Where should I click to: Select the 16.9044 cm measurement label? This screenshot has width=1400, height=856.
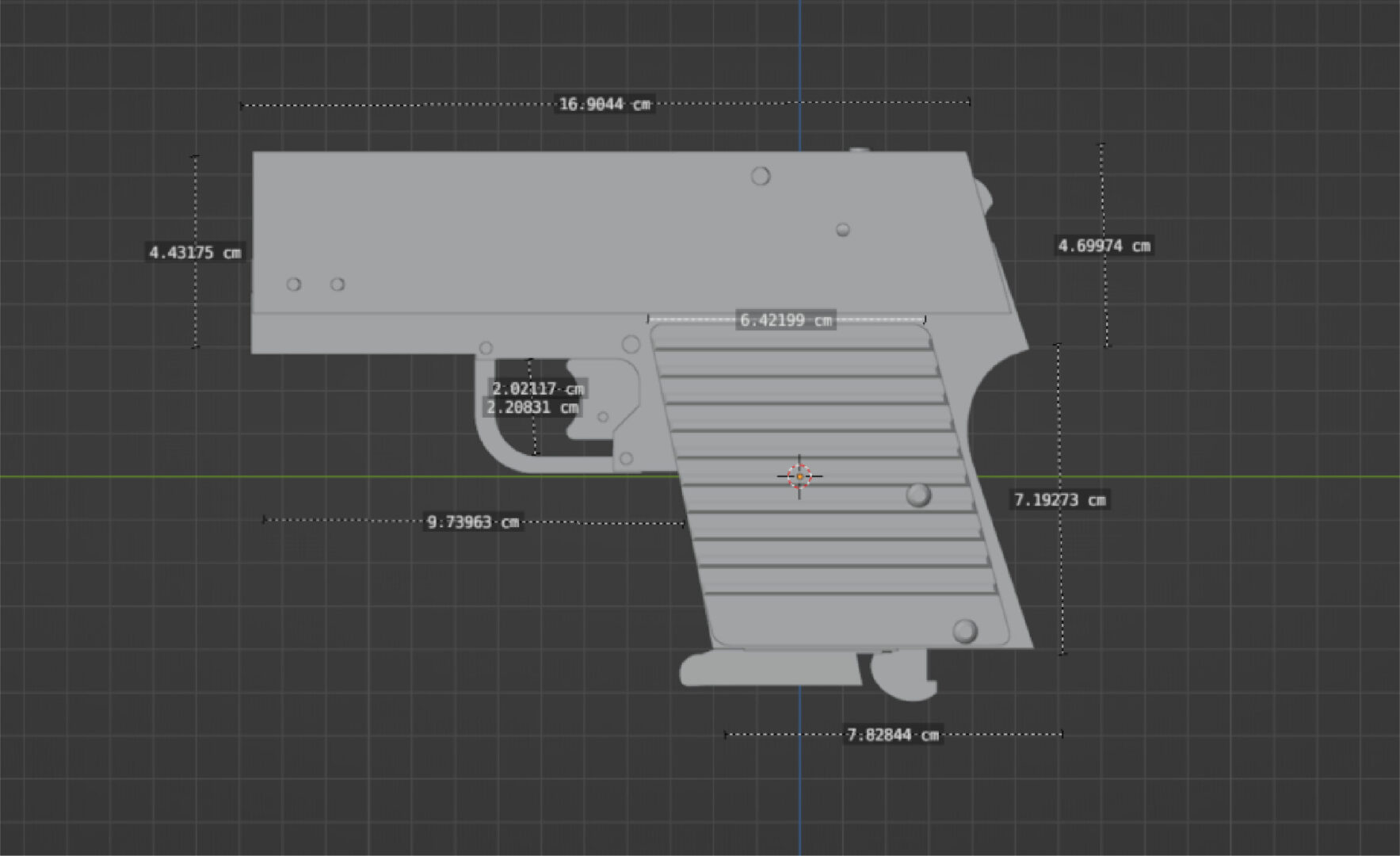(x=605, y=105)
